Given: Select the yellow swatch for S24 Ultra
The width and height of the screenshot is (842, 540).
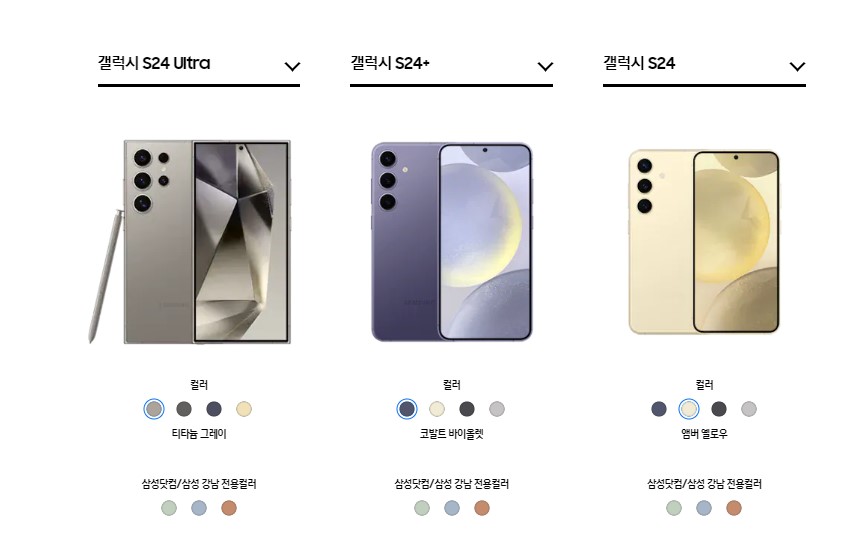Looking at the screenshot, I should 244,409.
